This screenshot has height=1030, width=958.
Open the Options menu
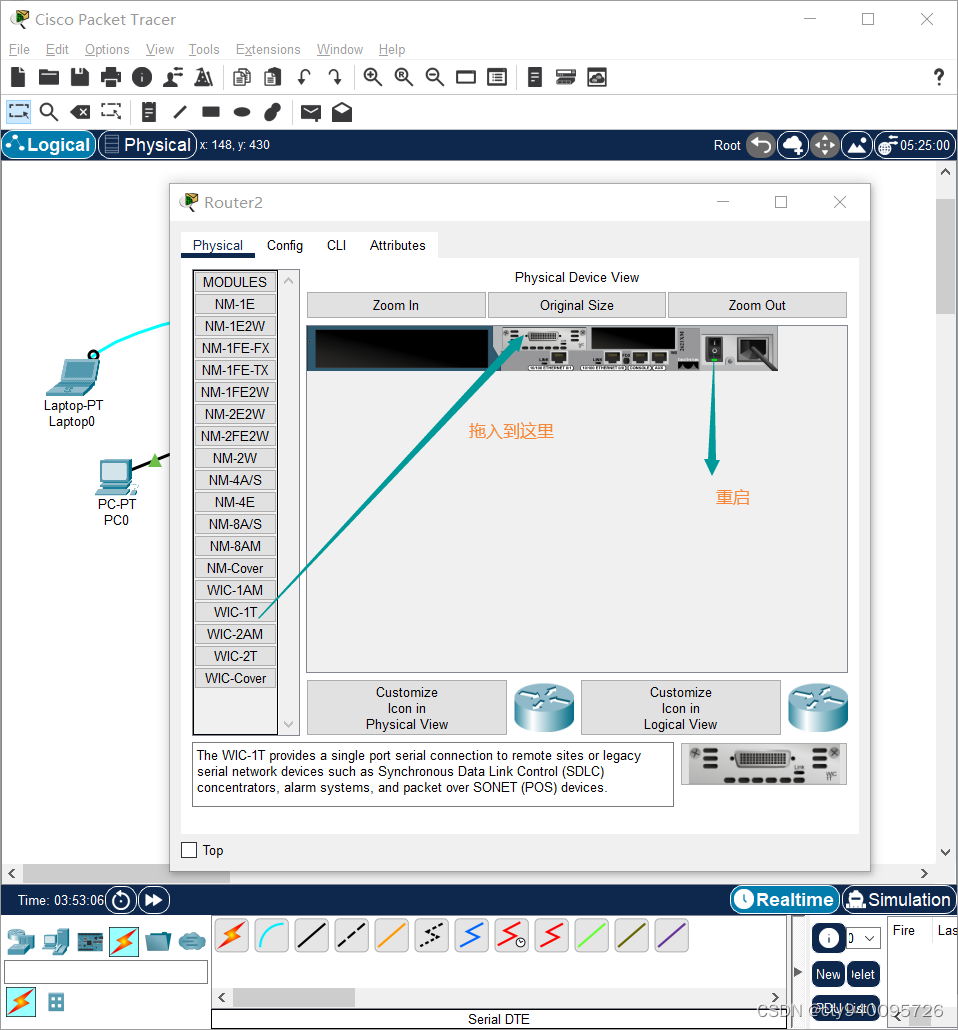point(107,49)
